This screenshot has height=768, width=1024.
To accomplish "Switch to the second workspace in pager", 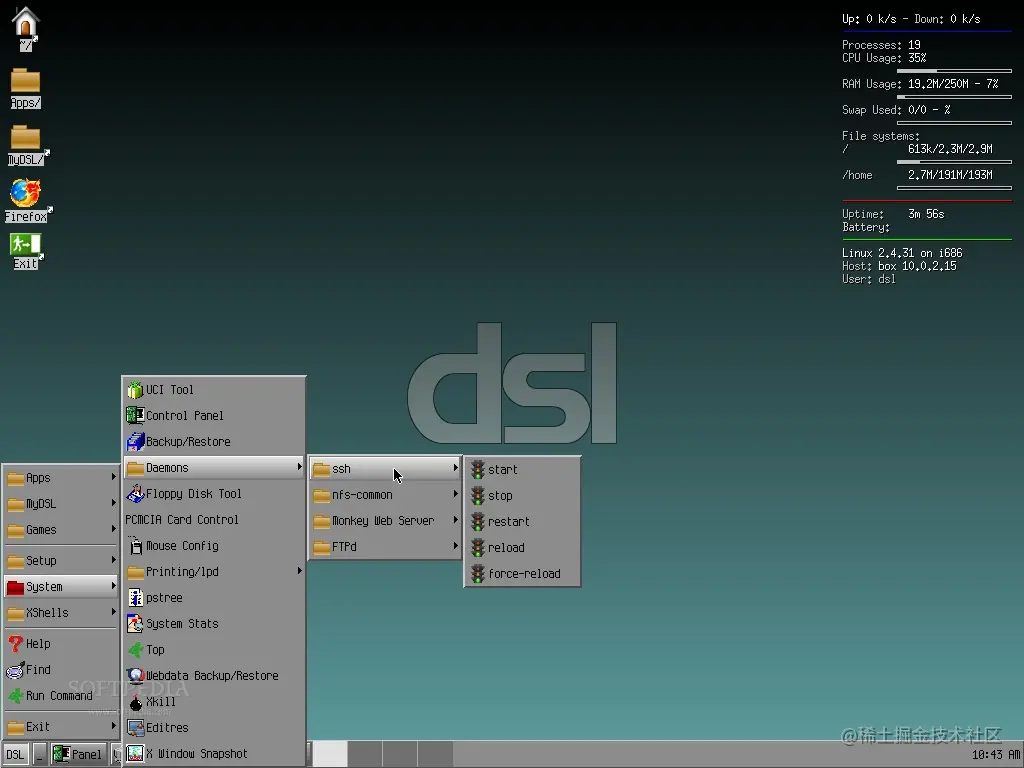I will click(365, 754).
